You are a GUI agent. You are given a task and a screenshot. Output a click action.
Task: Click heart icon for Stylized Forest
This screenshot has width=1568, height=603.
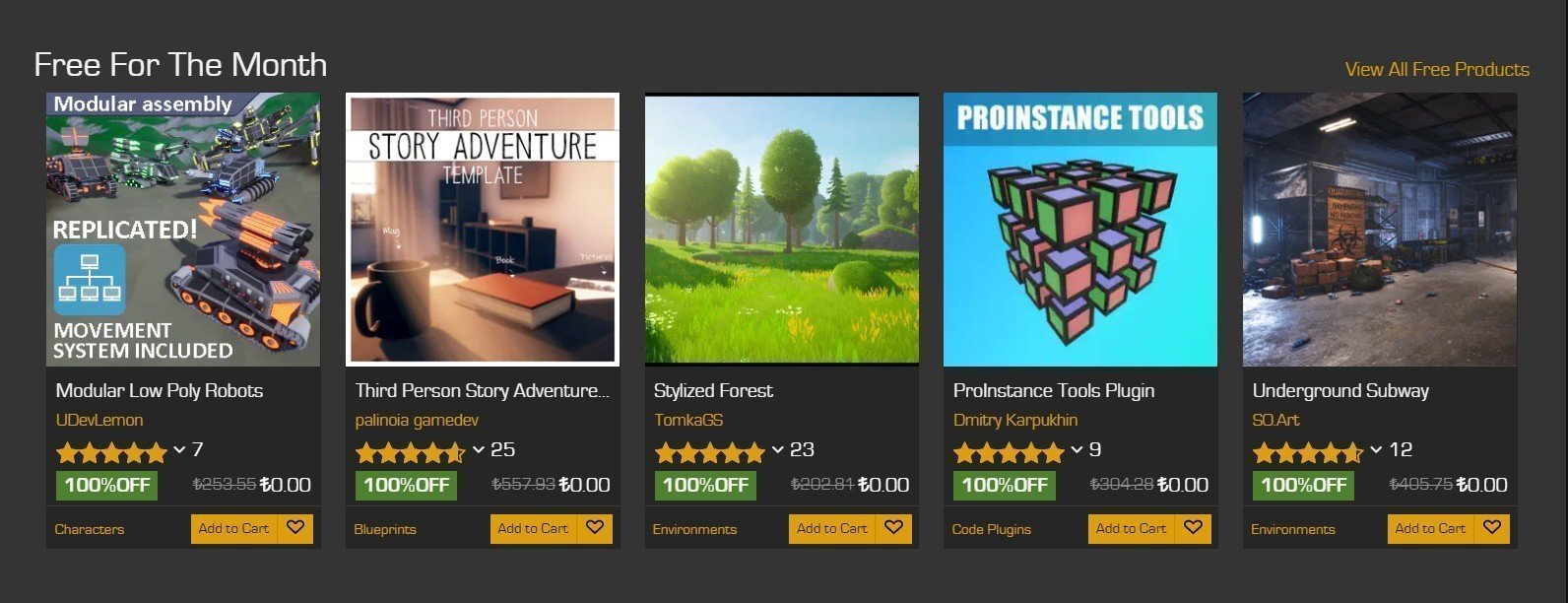(x=893, y=528)
